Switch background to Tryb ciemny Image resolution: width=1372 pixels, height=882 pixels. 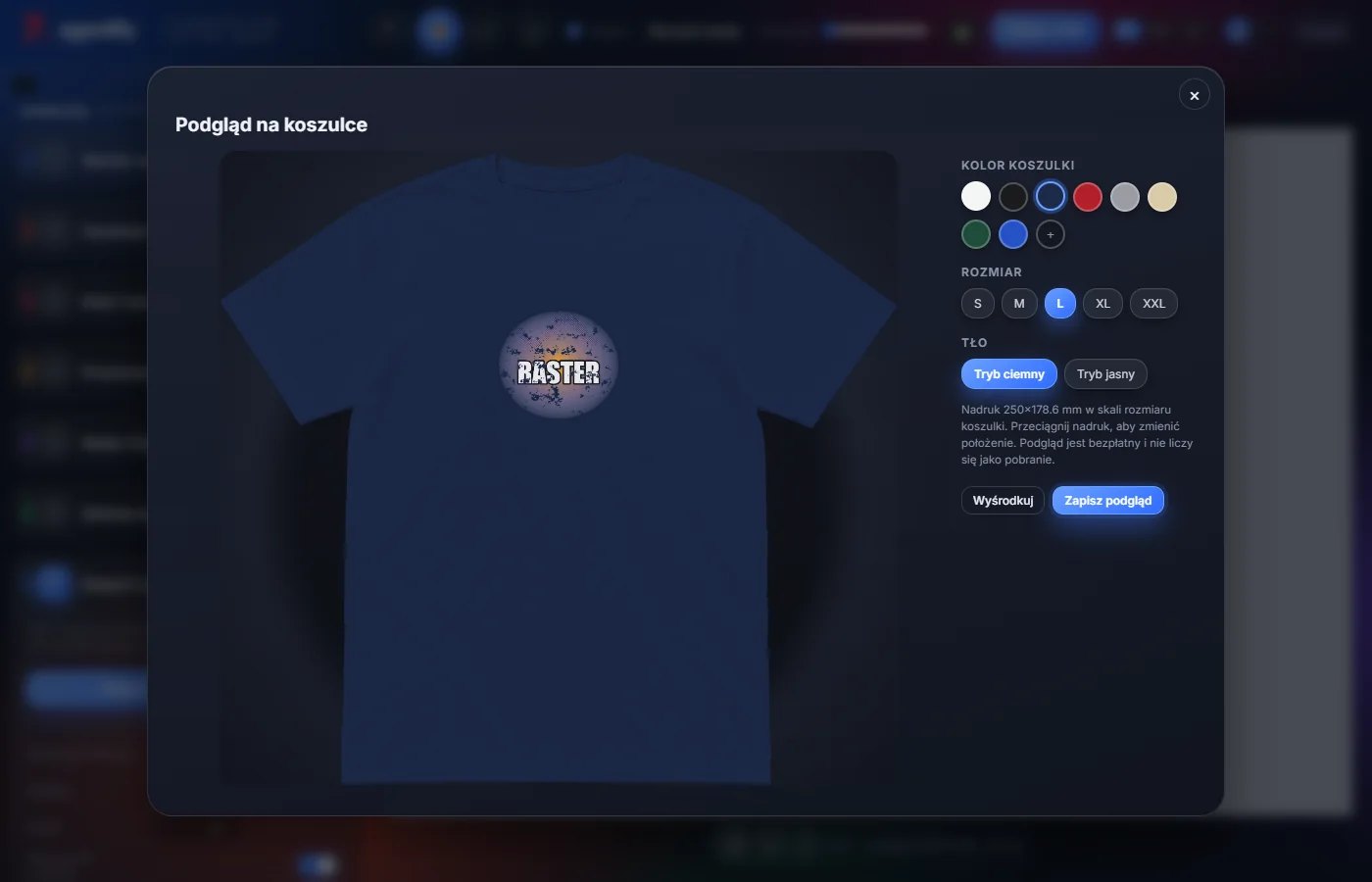coord(1009,374)
